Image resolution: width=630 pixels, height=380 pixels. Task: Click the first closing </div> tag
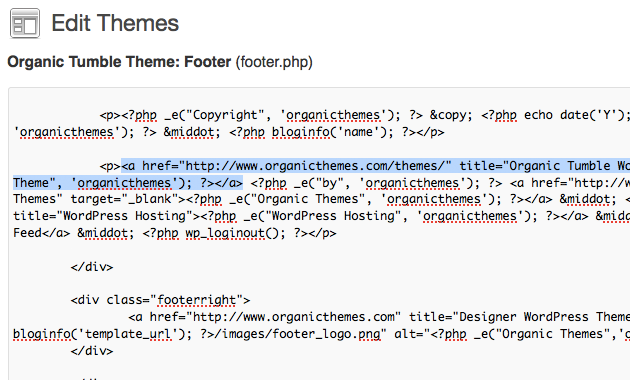[x=92, y=267]
